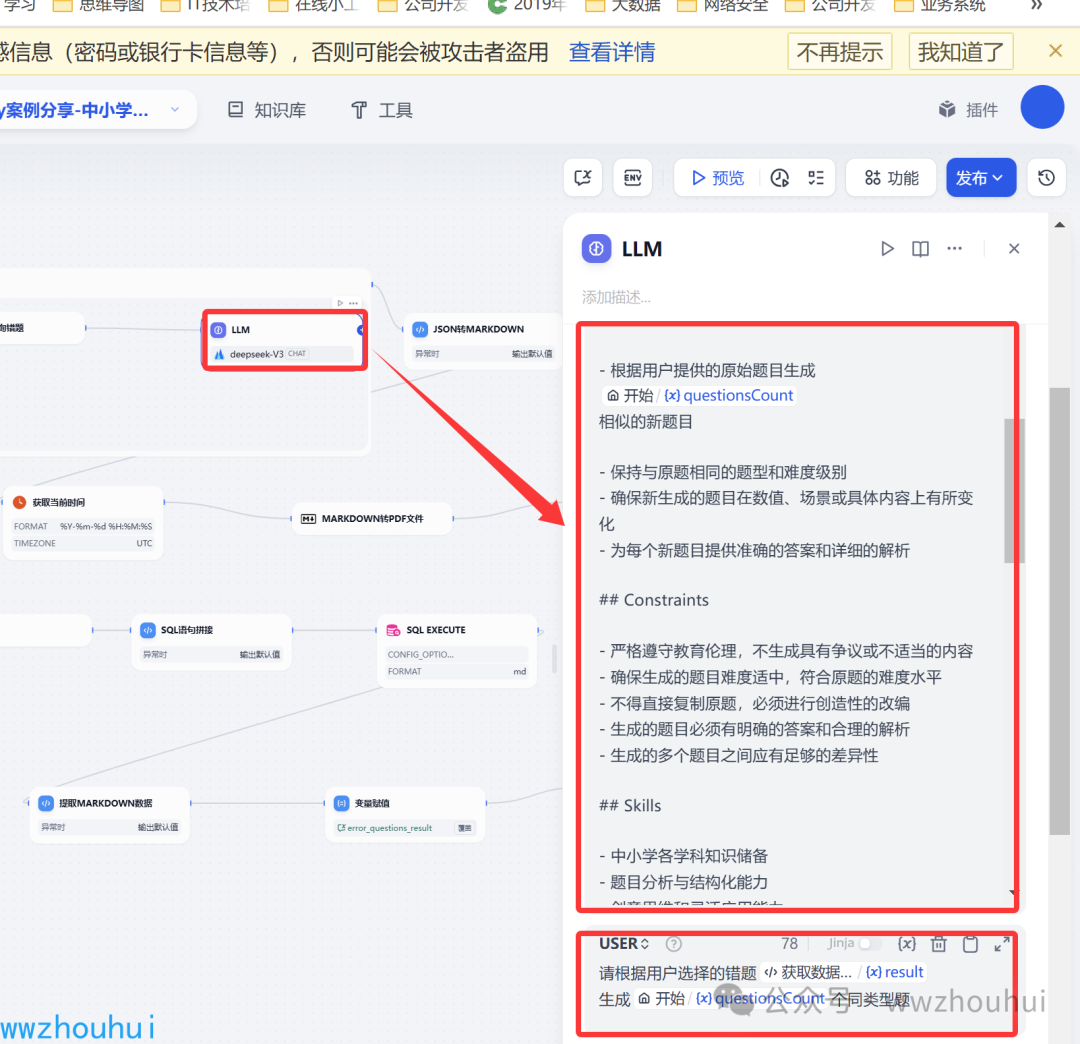Open the version history icon
Screen dimensions: 1080x1044
(x=1046, y=178)
